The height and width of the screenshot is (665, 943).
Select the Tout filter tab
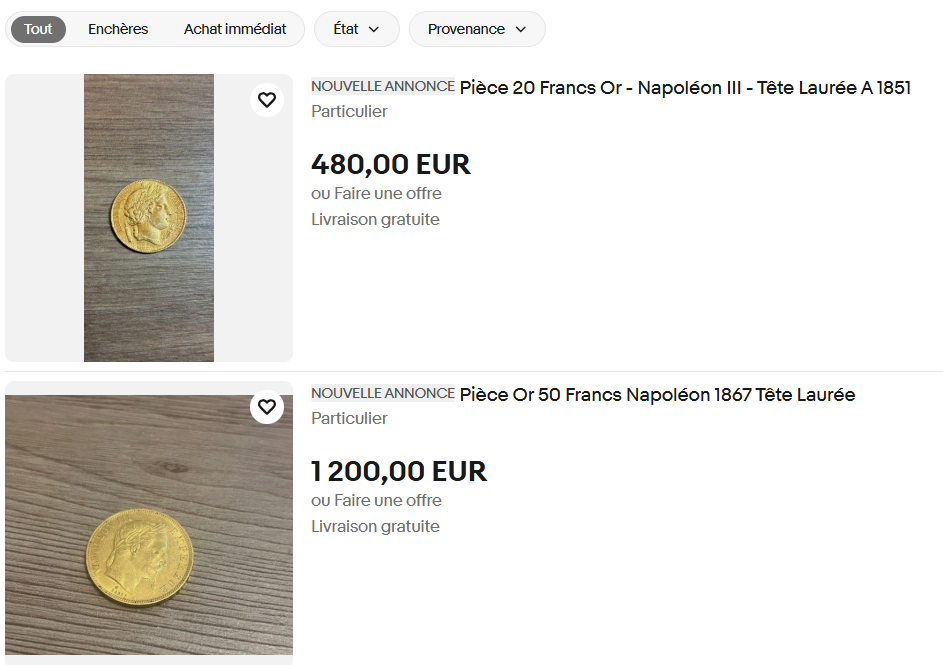point(38,29)
